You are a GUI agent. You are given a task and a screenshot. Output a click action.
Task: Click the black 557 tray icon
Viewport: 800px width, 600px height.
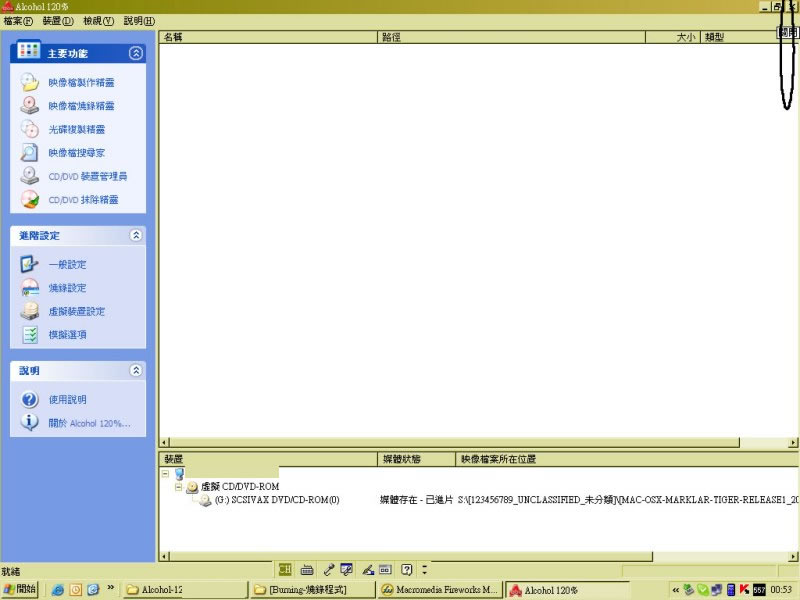[x=759, y=590]
